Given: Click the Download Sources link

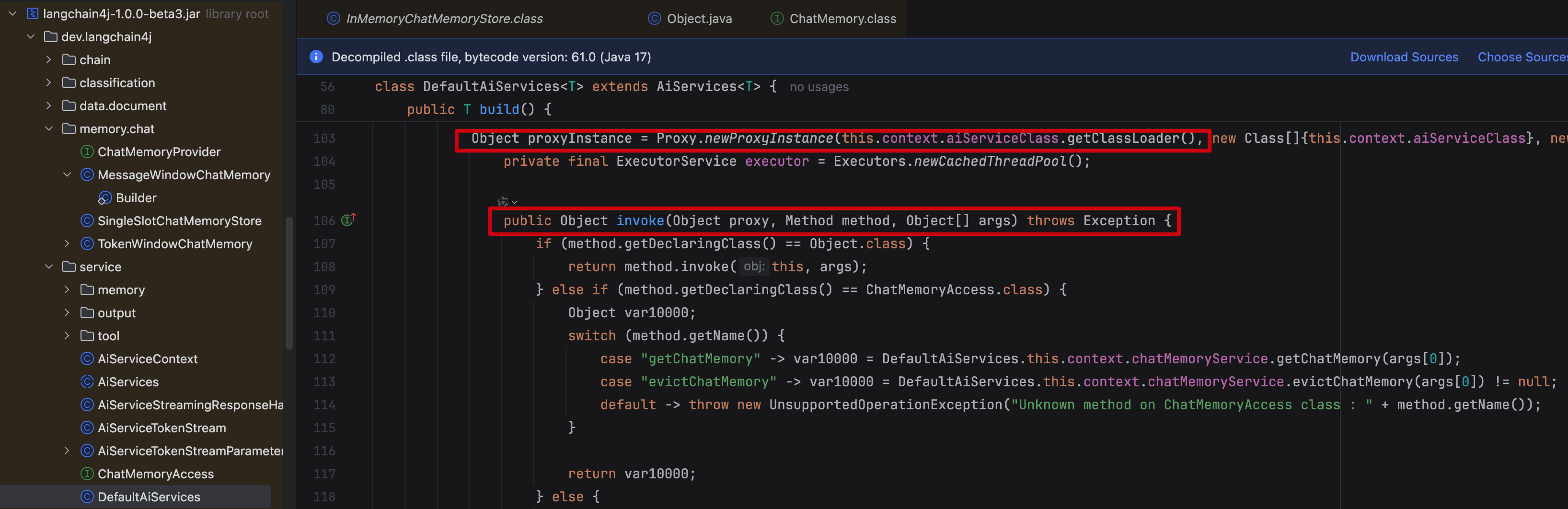Looking at the screenshot, I should [x=1404, y=57].
